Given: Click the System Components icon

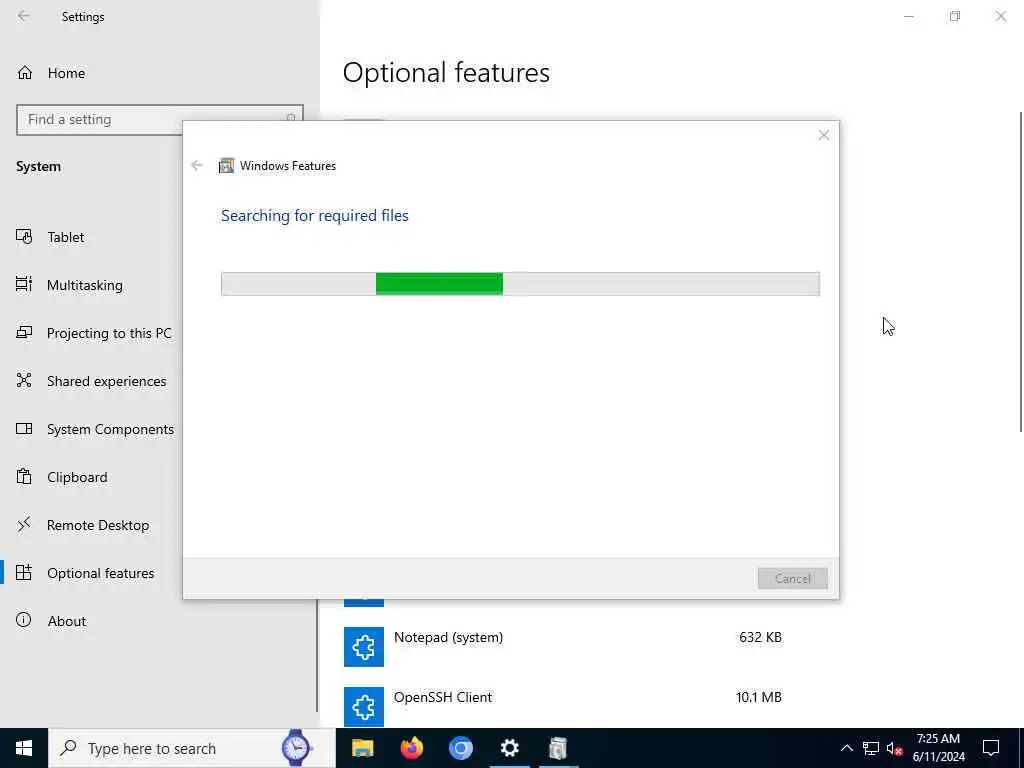Looking at the screenshot, I should click(24, 428).
